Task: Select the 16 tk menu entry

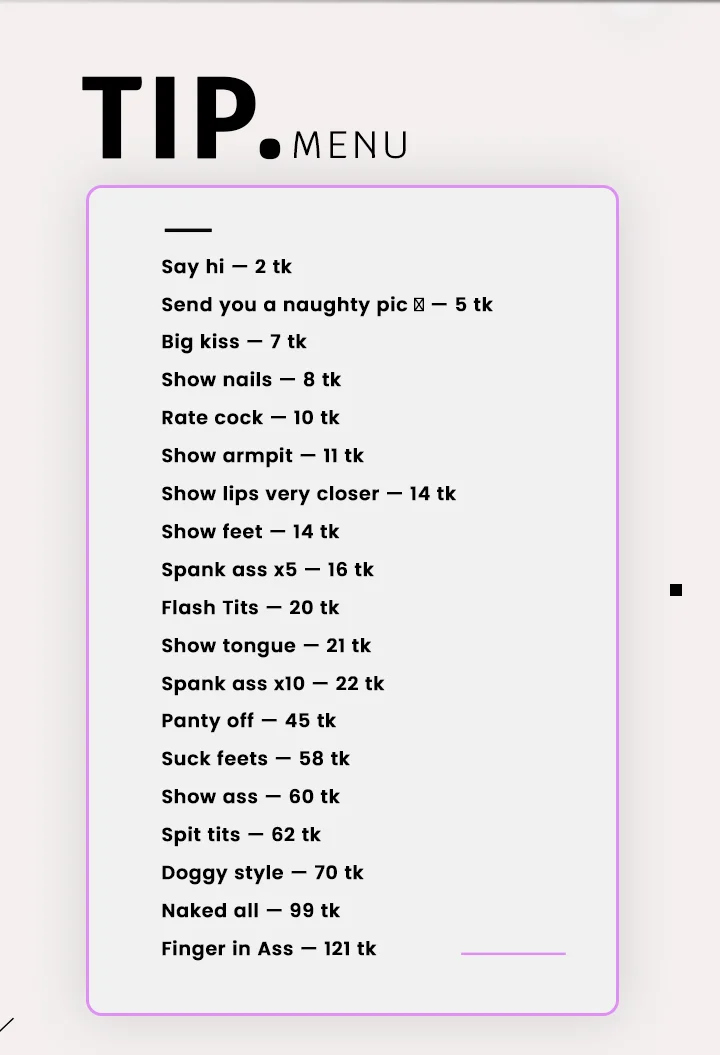Action: pyautogui.click(x=267, y=570)
